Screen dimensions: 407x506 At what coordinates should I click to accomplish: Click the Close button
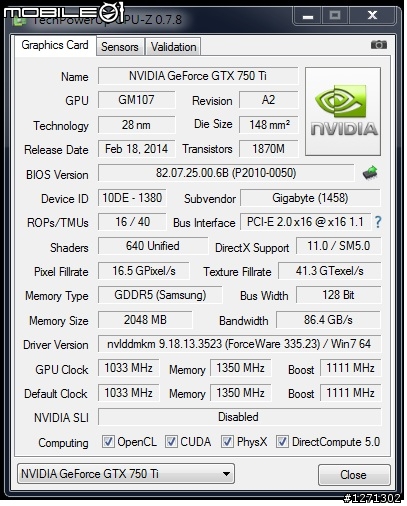354,475
